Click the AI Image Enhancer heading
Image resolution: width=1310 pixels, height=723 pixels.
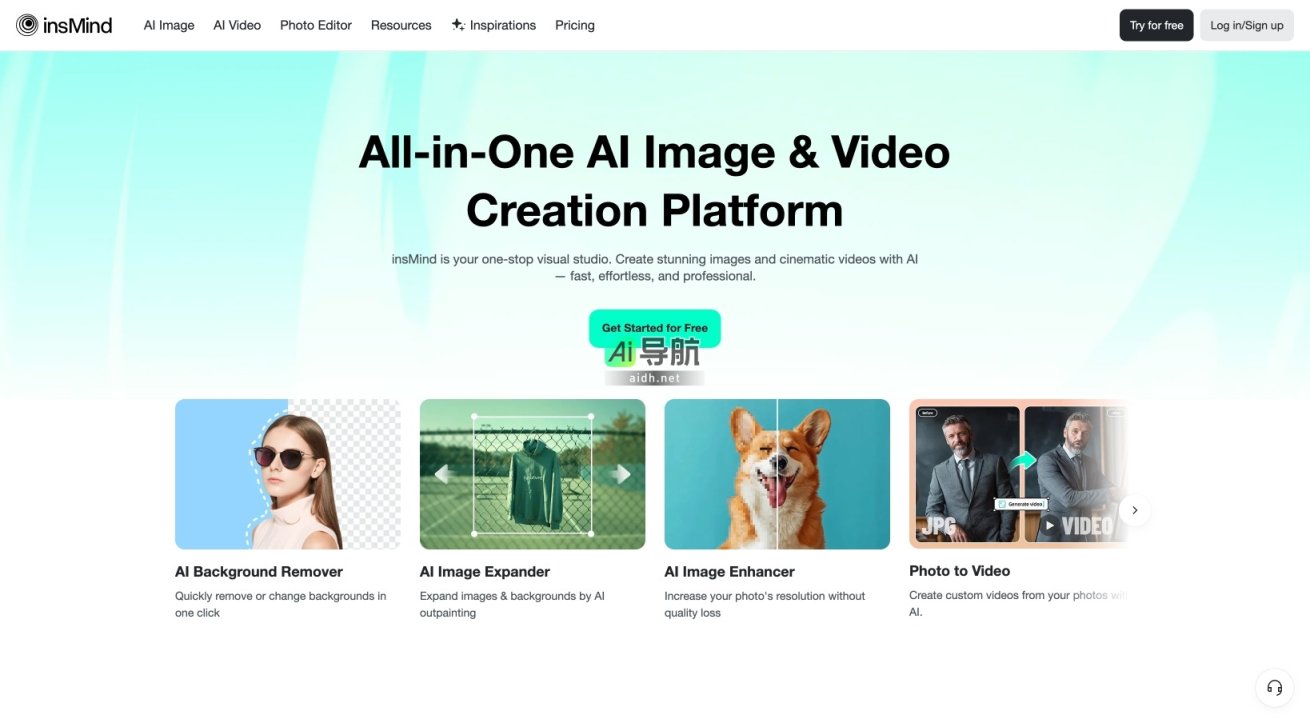point(729,571)
